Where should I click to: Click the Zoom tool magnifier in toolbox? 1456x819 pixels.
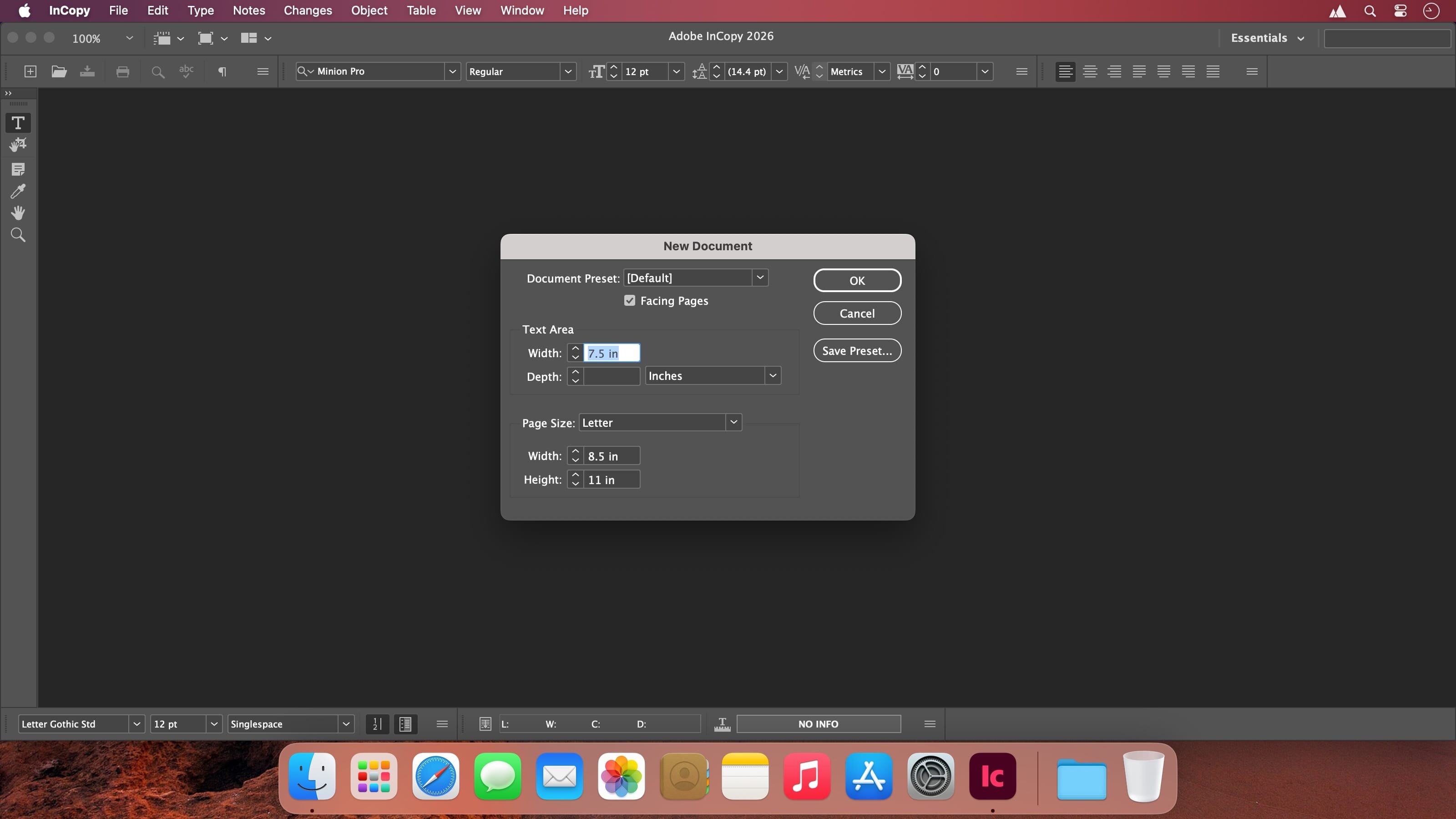pyautogui.click(x=18, y=235)
